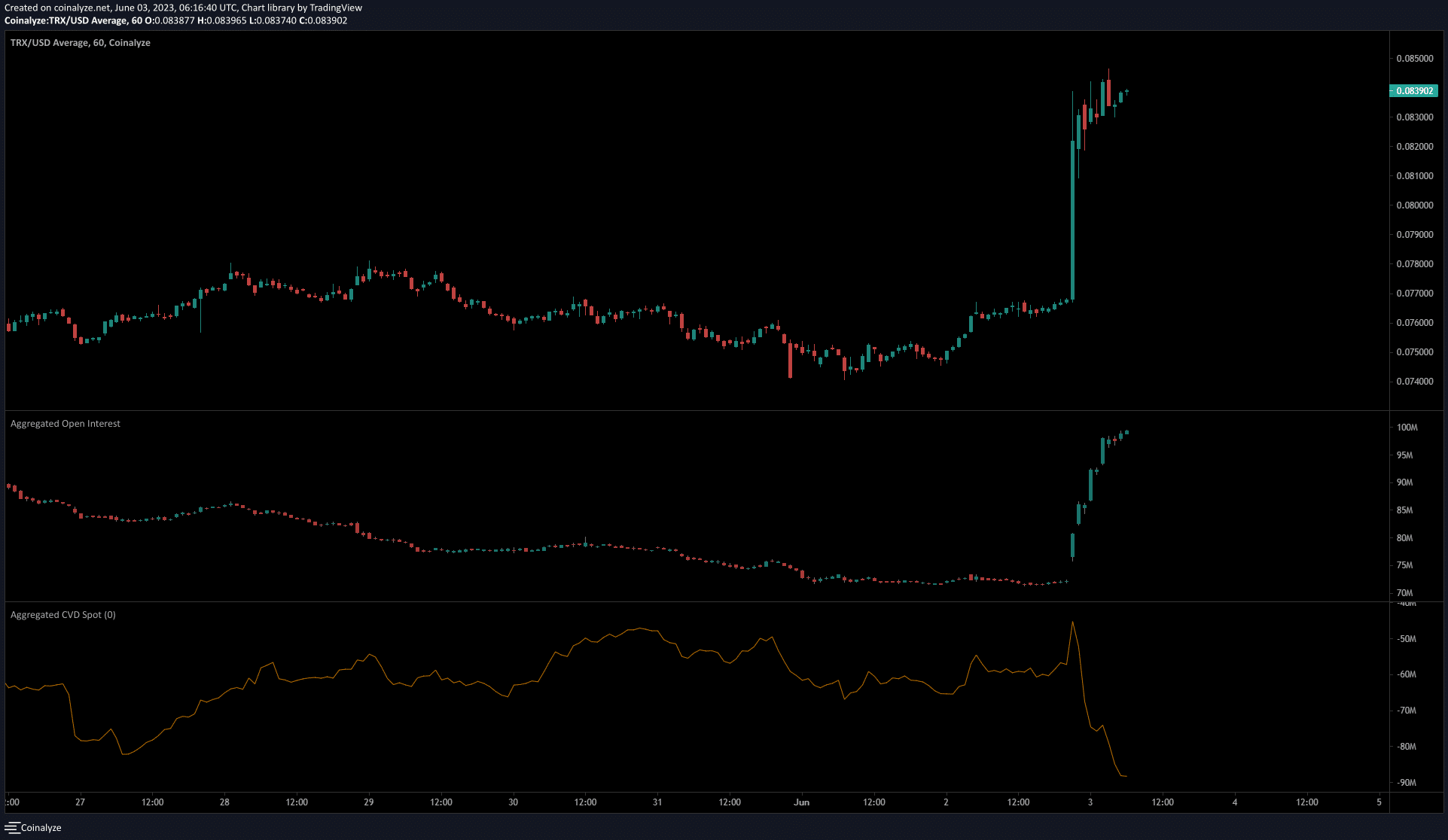Click the -80M CVD axis label
Screen dimensions: 1448x840
1405,747
